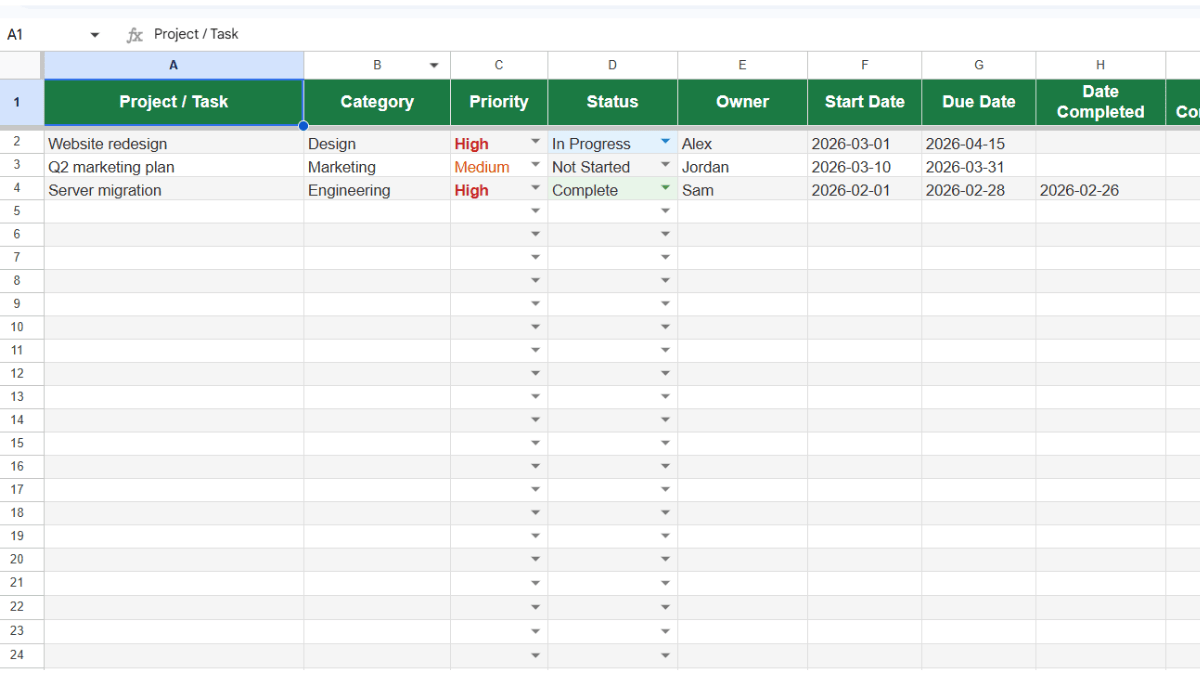Image resolution: width=1200 pixels, height=675 pixels.
Task: Click the Project / Task header cell
Action: [x=173, y=101]
